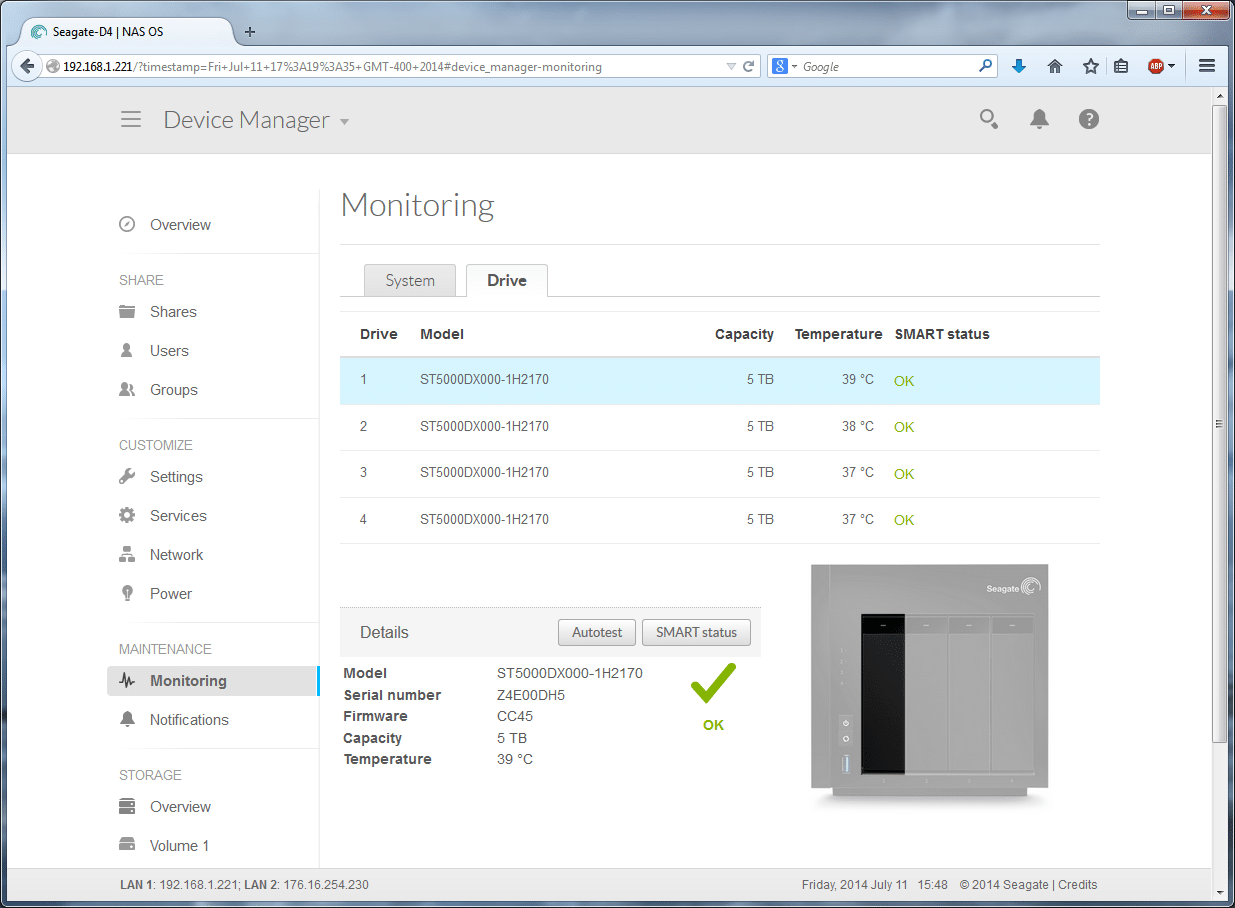
Task: Click the green OK checkmark status
Action: coord(713,697)
